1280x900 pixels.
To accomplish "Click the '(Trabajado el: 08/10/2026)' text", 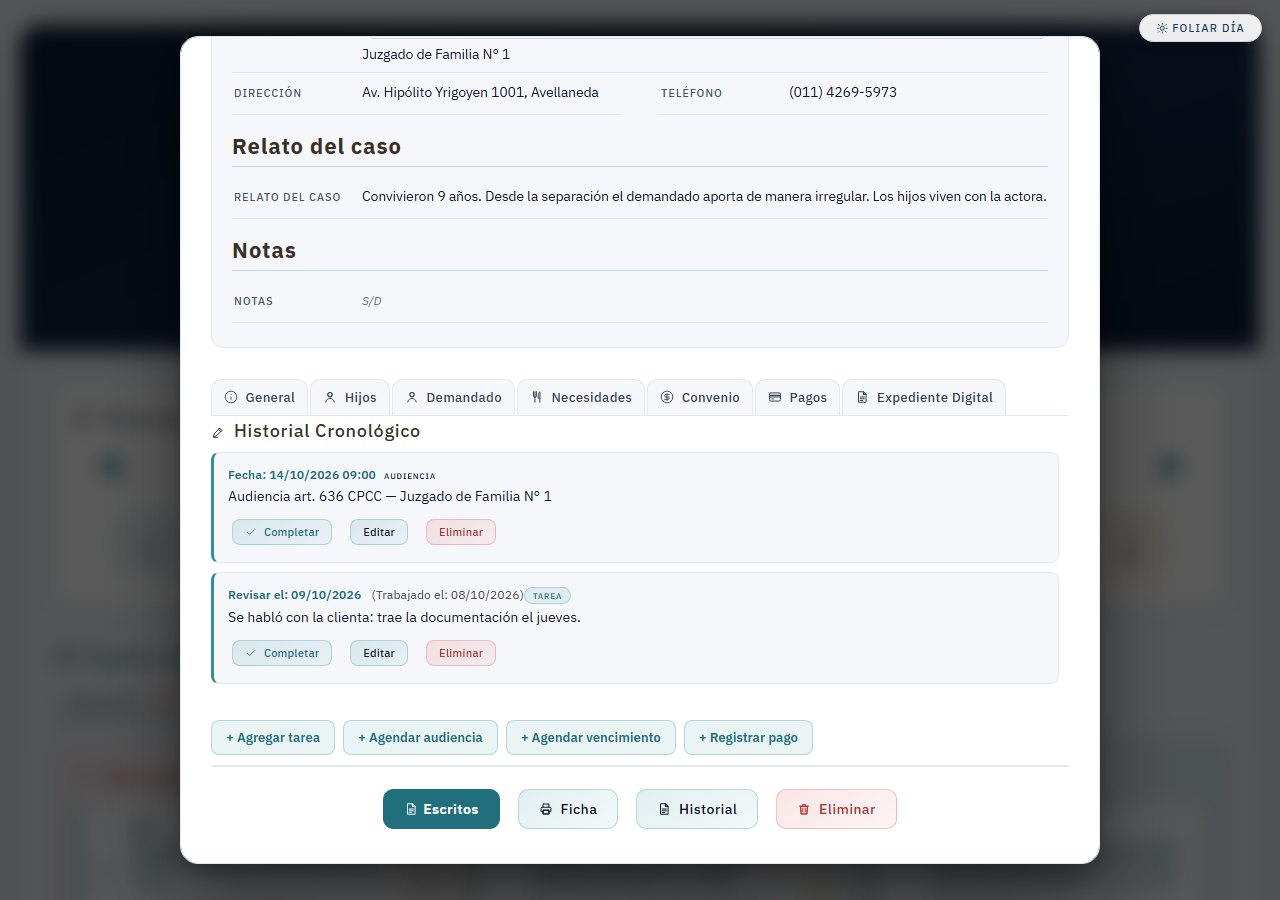I will [x=447, y=595].
